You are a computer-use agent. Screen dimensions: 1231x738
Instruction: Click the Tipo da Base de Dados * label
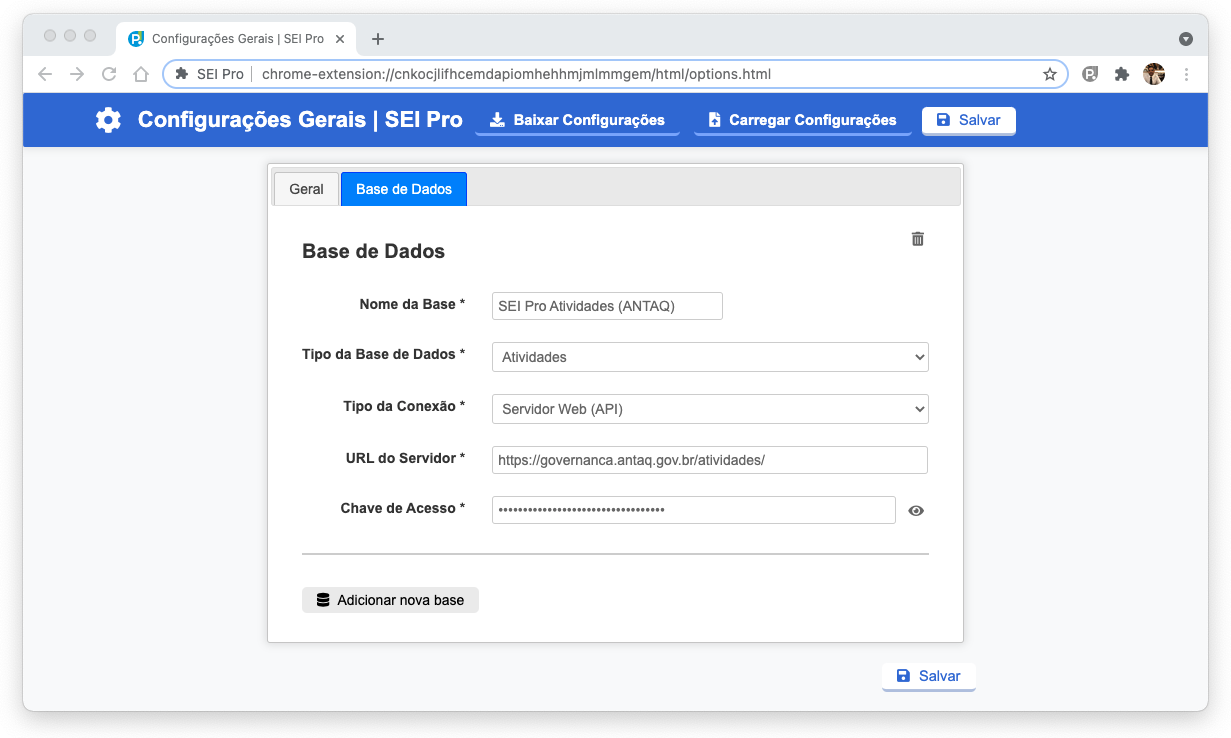pyautogui.click(x=383, y=355)
